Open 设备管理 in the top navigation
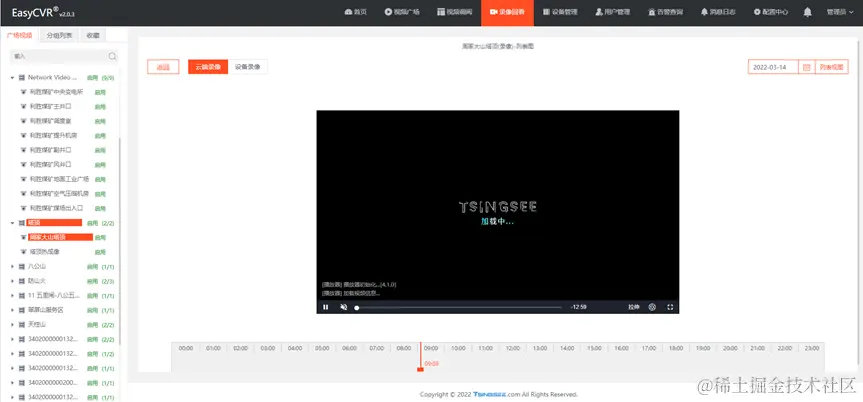 pyautogui.click(x=560, y=12)
